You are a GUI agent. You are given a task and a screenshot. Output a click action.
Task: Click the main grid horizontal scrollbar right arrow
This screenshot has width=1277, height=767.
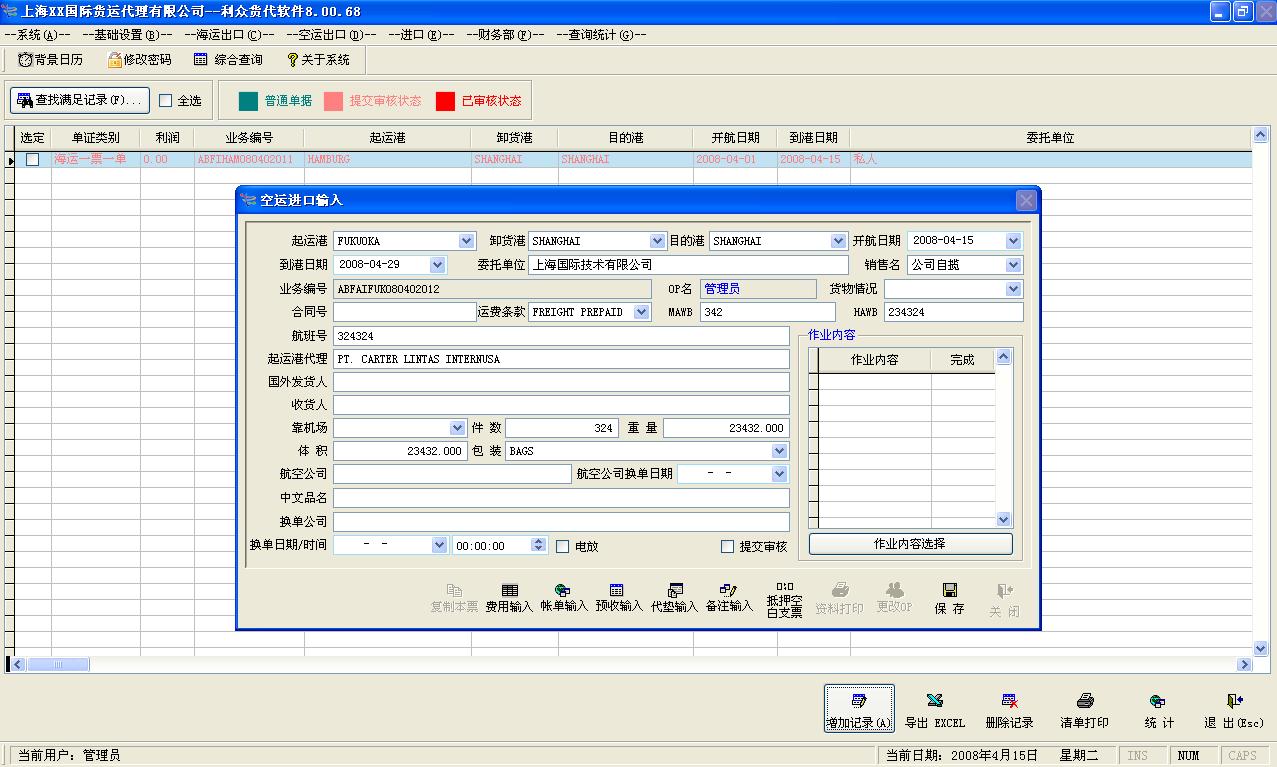1245,664
